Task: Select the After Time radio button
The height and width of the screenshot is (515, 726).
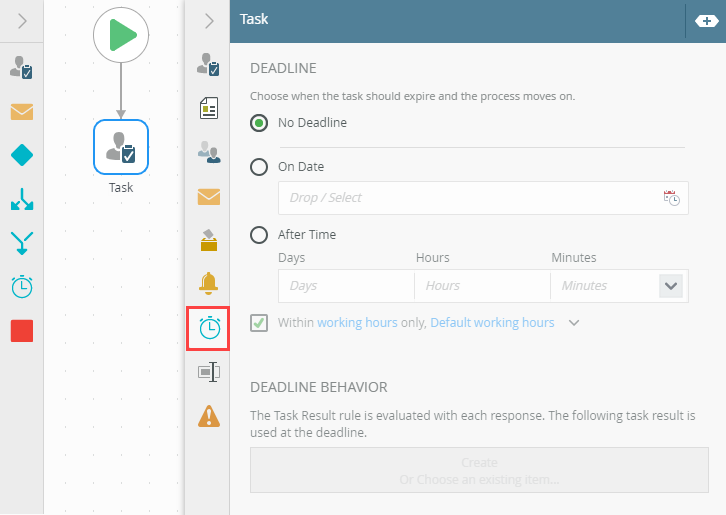Action: pos(259,235)
